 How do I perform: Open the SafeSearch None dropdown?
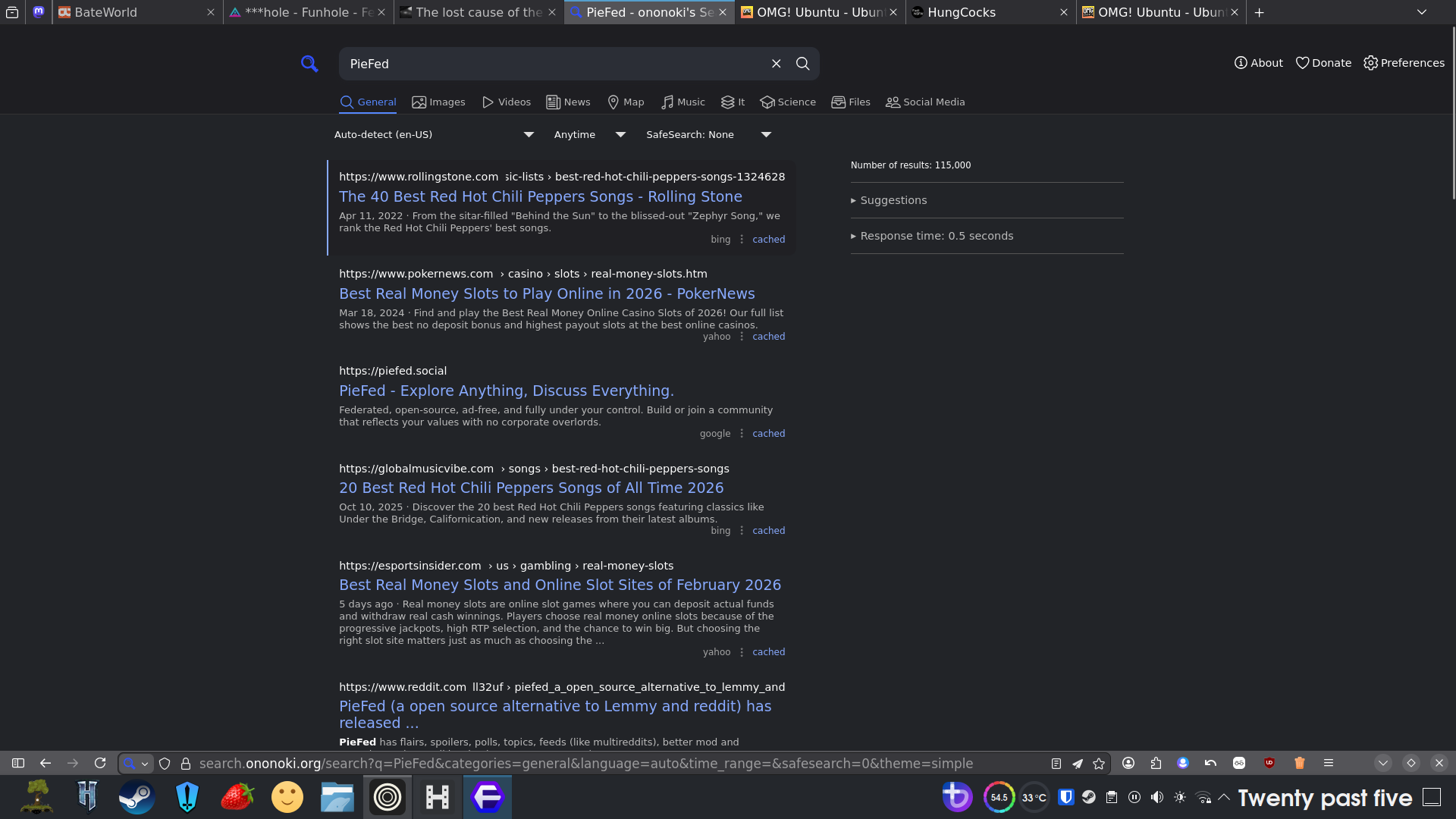pyautogui.click(x=708, y=135)
